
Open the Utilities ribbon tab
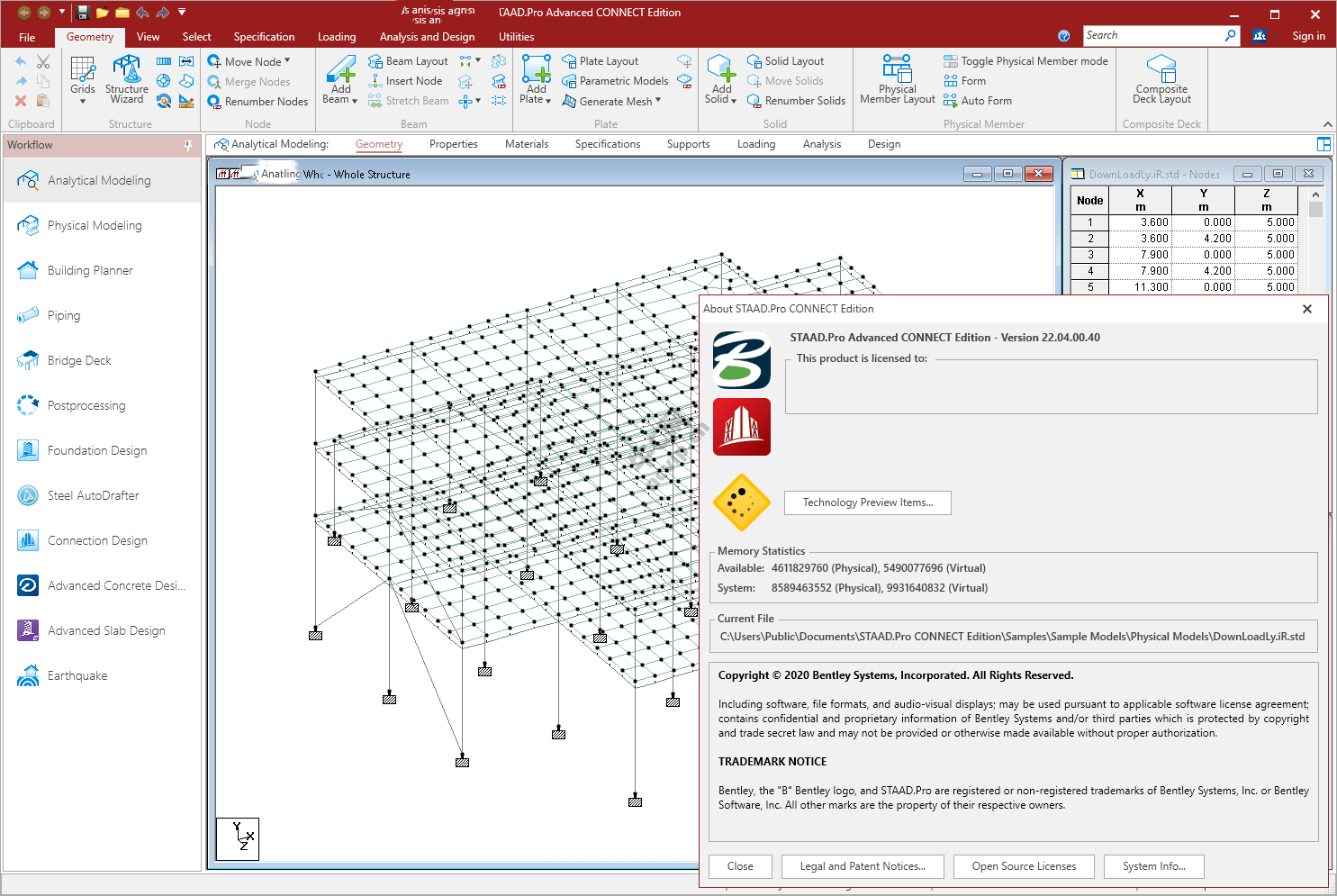516,37
